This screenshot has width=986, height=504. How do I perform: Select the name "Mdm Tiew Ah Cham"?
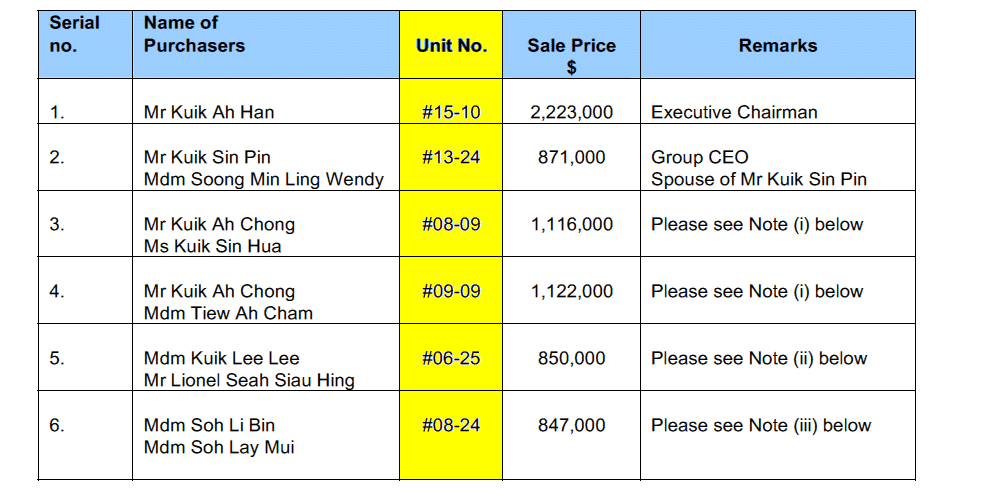(228, 314)
